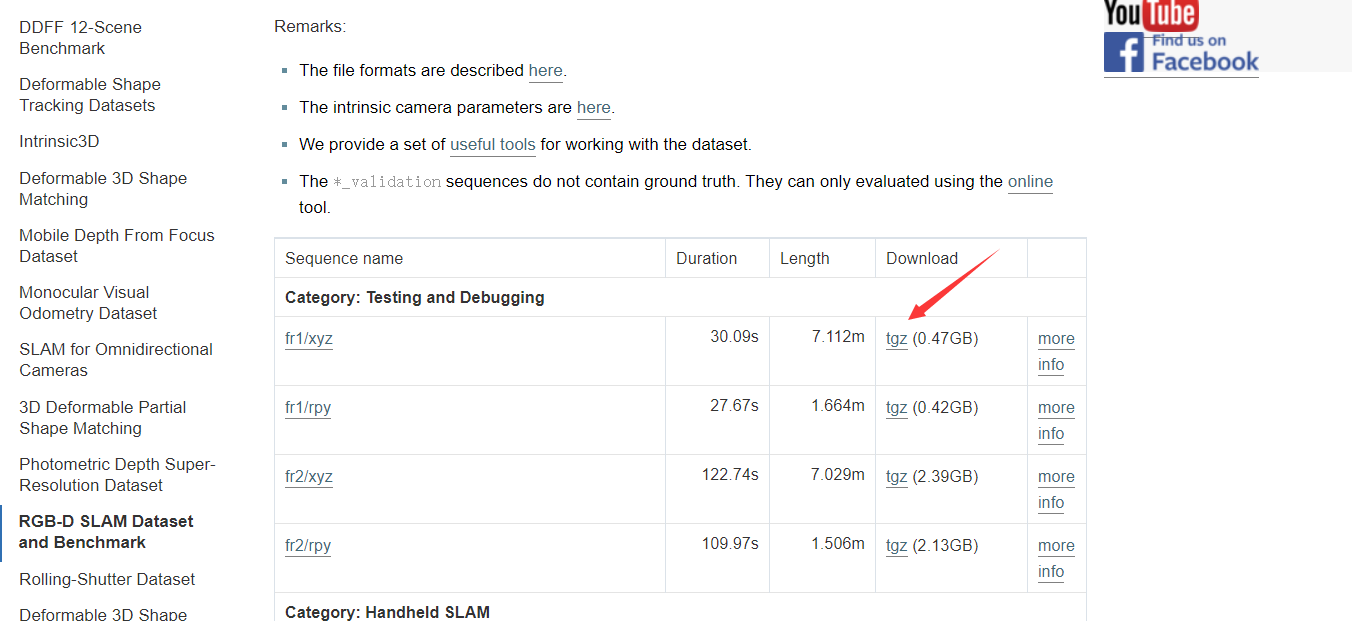The image size is (1365, 621).
Task: Open Rolling-Shutter Dataset sidebar link
Action: coord(107,580)
